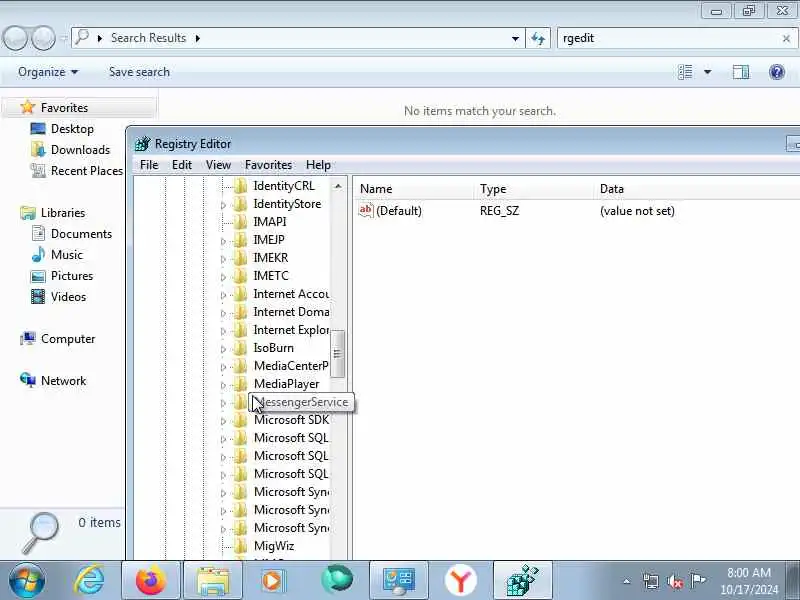The height and width of the screenshot is (600, 800).
Task: Click Search Results in the address bar
Action: (148, 38)
